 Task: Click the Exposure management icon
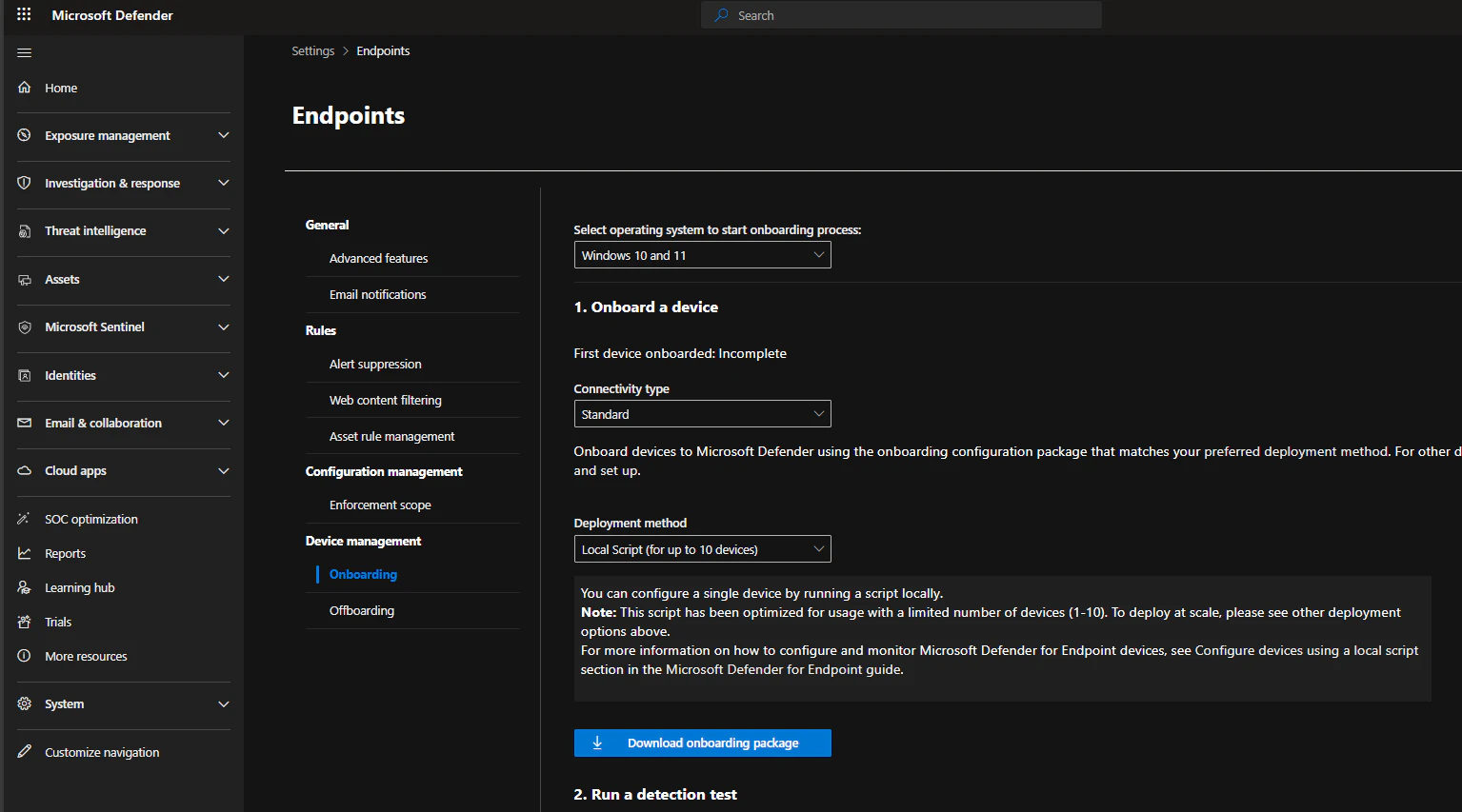(x=25, y=135)
